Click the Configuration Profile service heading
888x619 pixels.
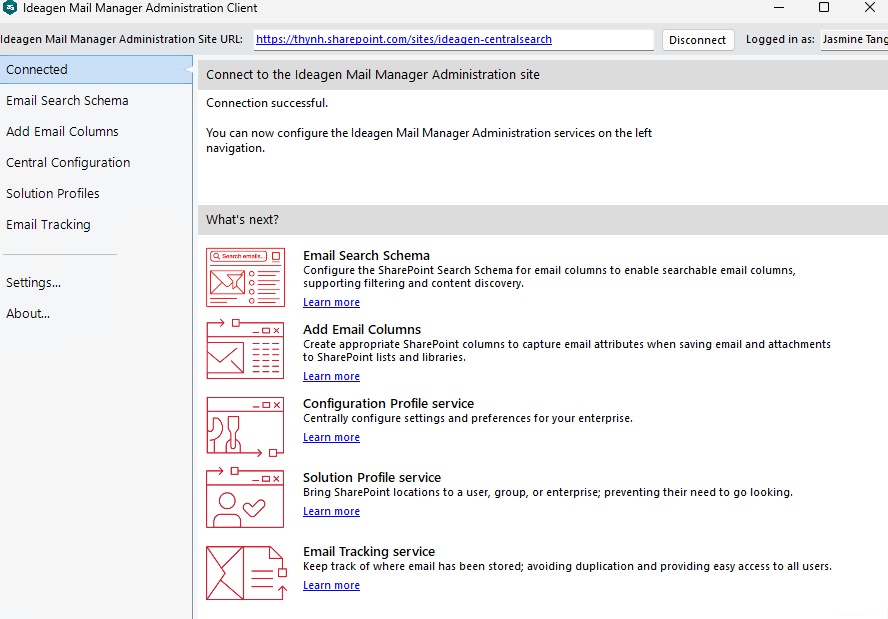388,404
